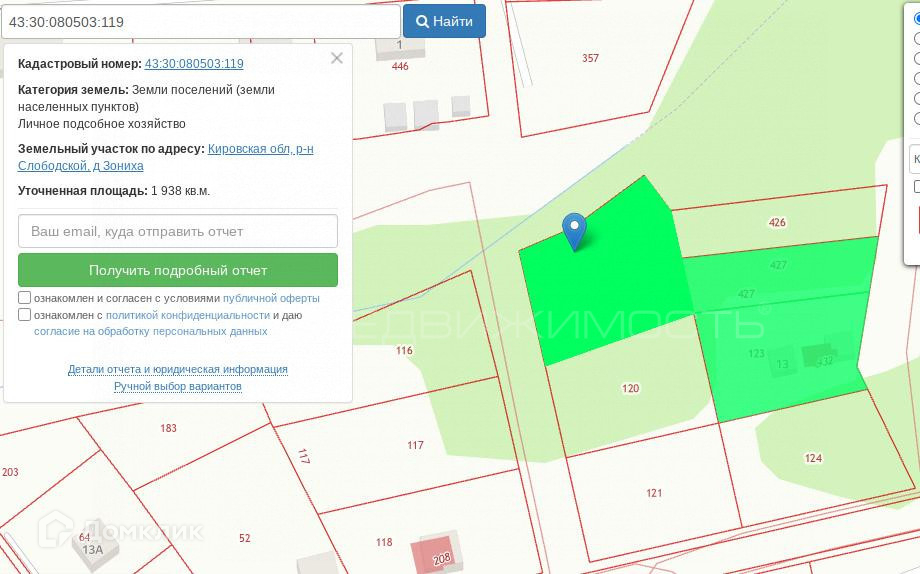Image resolution: width=920 pixels, height=574 pixels.
Task: Open the публичной оферты link
Action: coord(271,298)
